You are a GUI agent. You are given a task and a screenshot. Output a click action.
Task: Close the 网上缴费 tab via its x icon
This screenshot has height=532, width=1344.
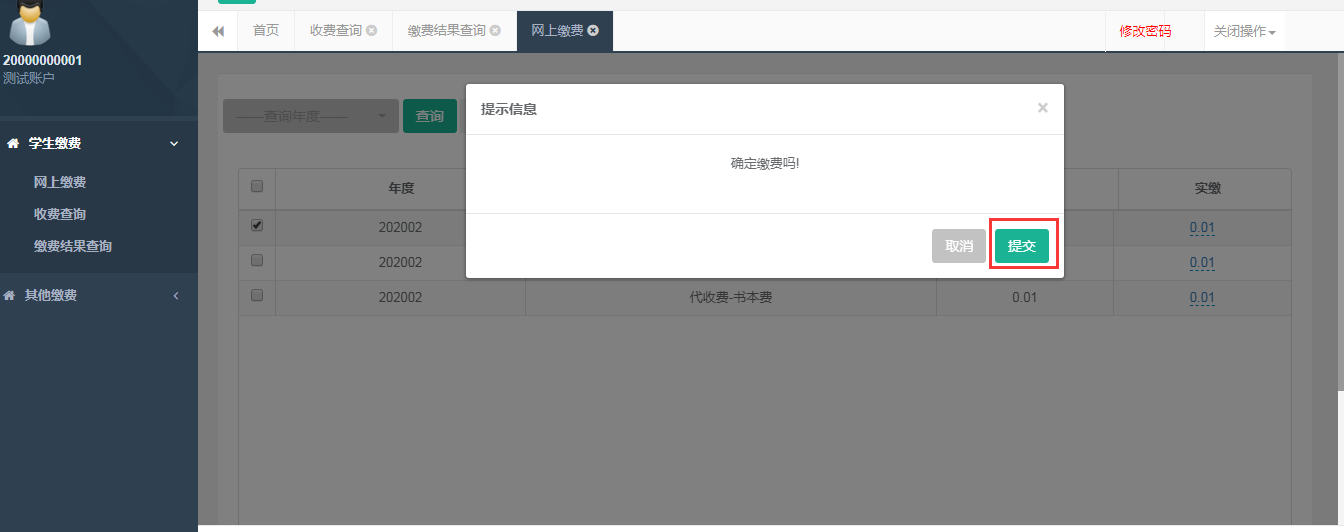(593, 31)
